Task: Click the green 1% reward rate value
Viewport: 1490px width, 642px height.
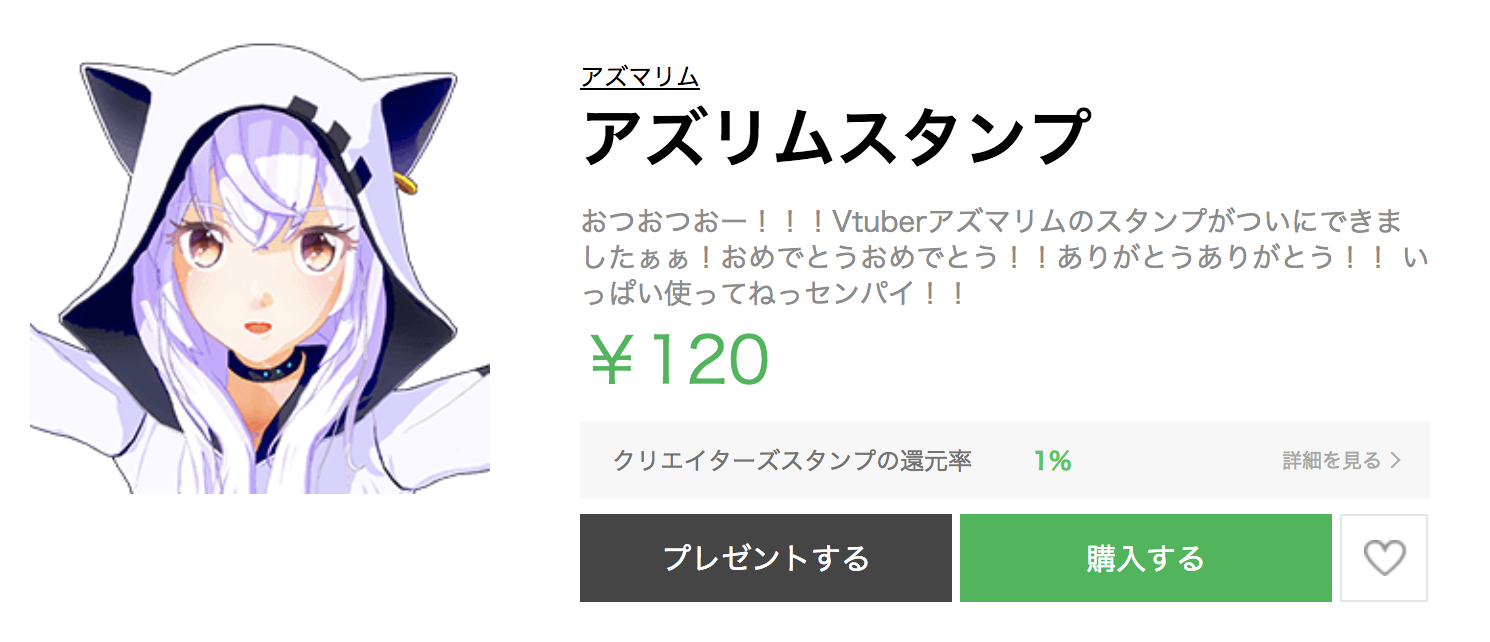Action: [x=1052, y=461]
